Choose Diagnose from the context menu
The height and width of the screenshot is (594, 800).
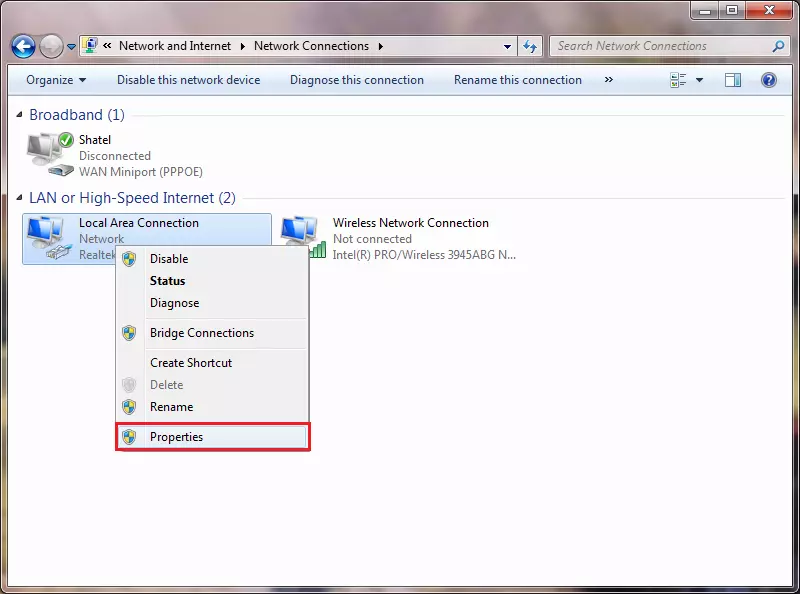[212, 303]
